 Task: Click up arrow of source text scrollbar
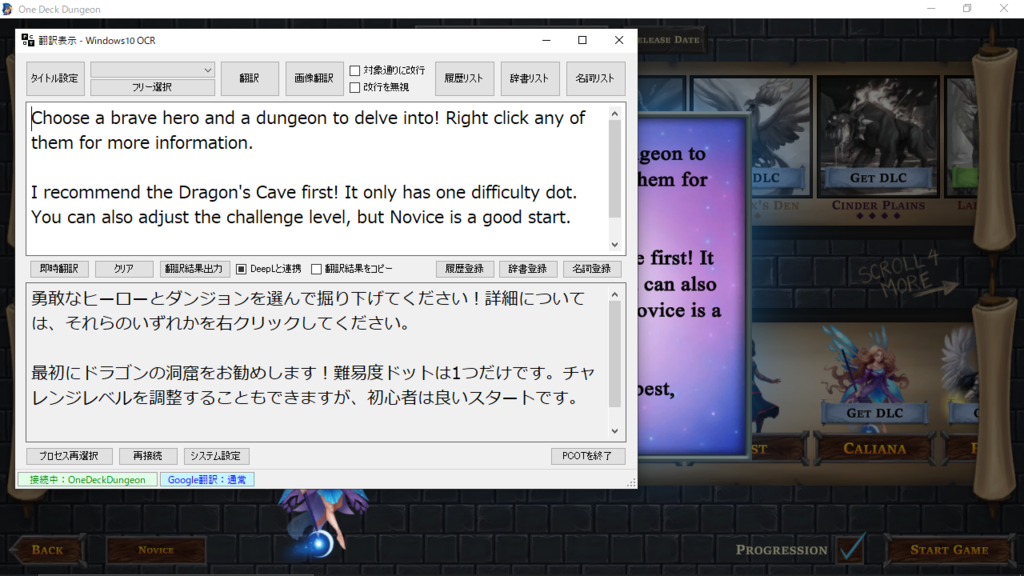coord(615,114)
